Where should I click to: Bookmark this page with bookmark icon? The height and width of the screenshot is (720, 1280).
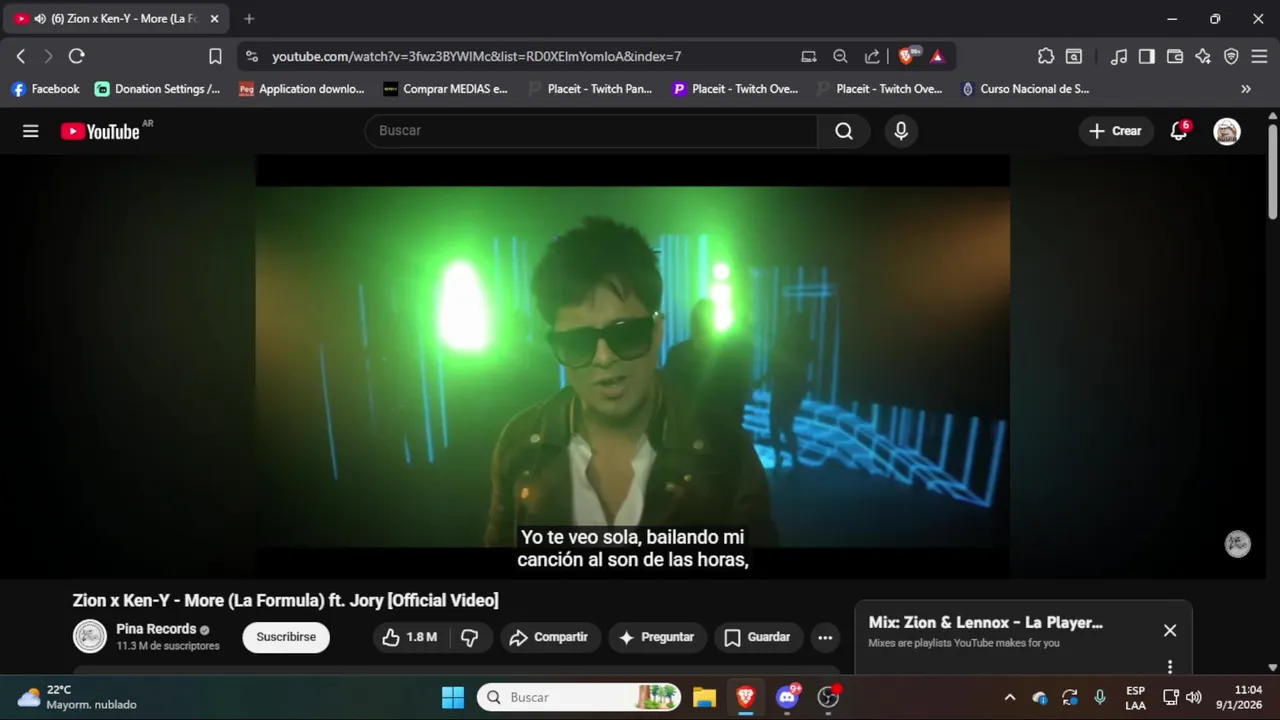[x=215, y=56]
